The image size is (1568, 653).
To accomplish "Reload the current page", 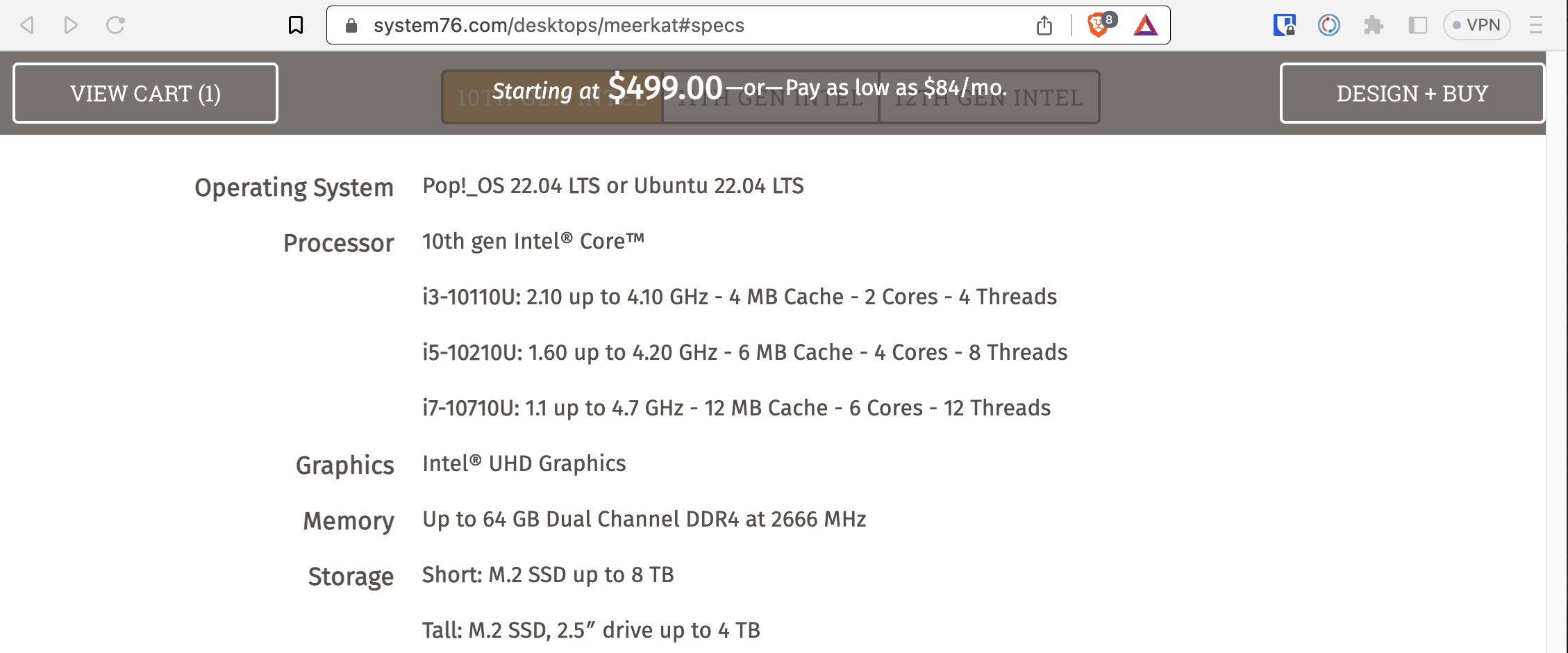I will [115, 26].
